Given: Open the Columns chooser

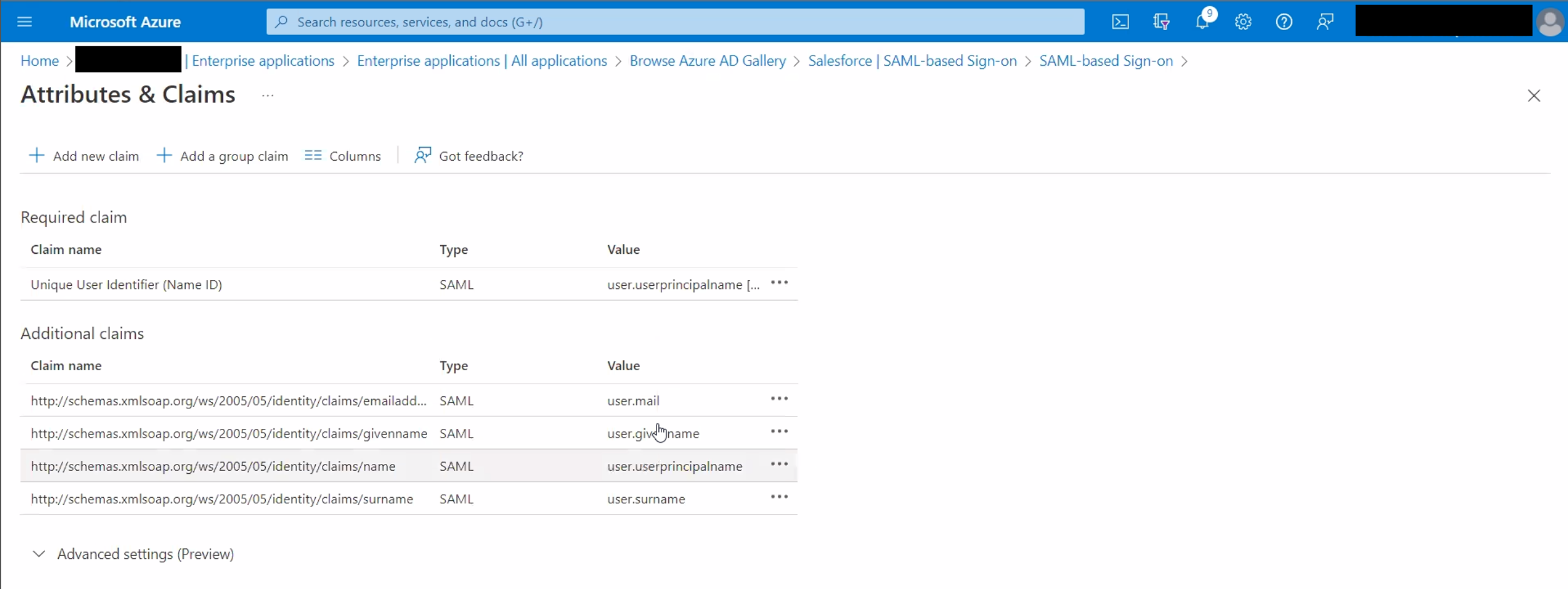Looking at the screenshot, I should click(343, 156).
